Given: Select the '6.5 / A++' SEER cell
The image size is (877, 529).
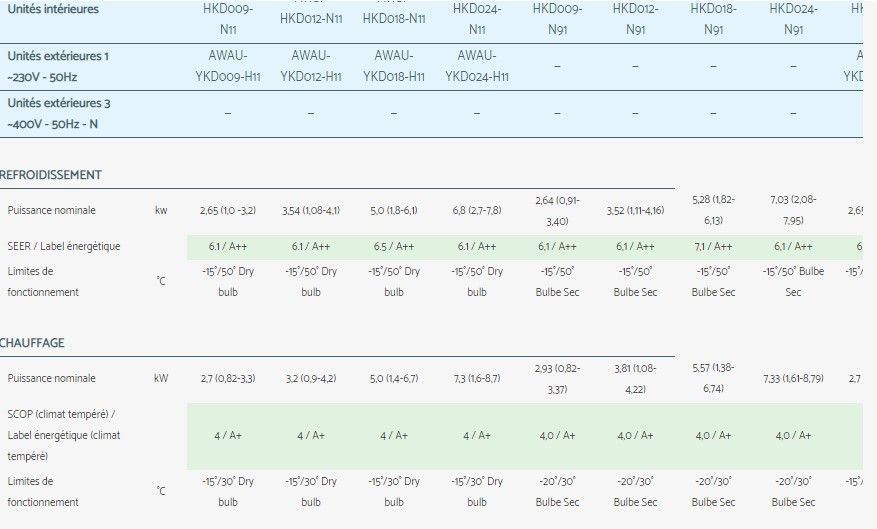Looking at the screenshot, I should (x=394, y=247).
